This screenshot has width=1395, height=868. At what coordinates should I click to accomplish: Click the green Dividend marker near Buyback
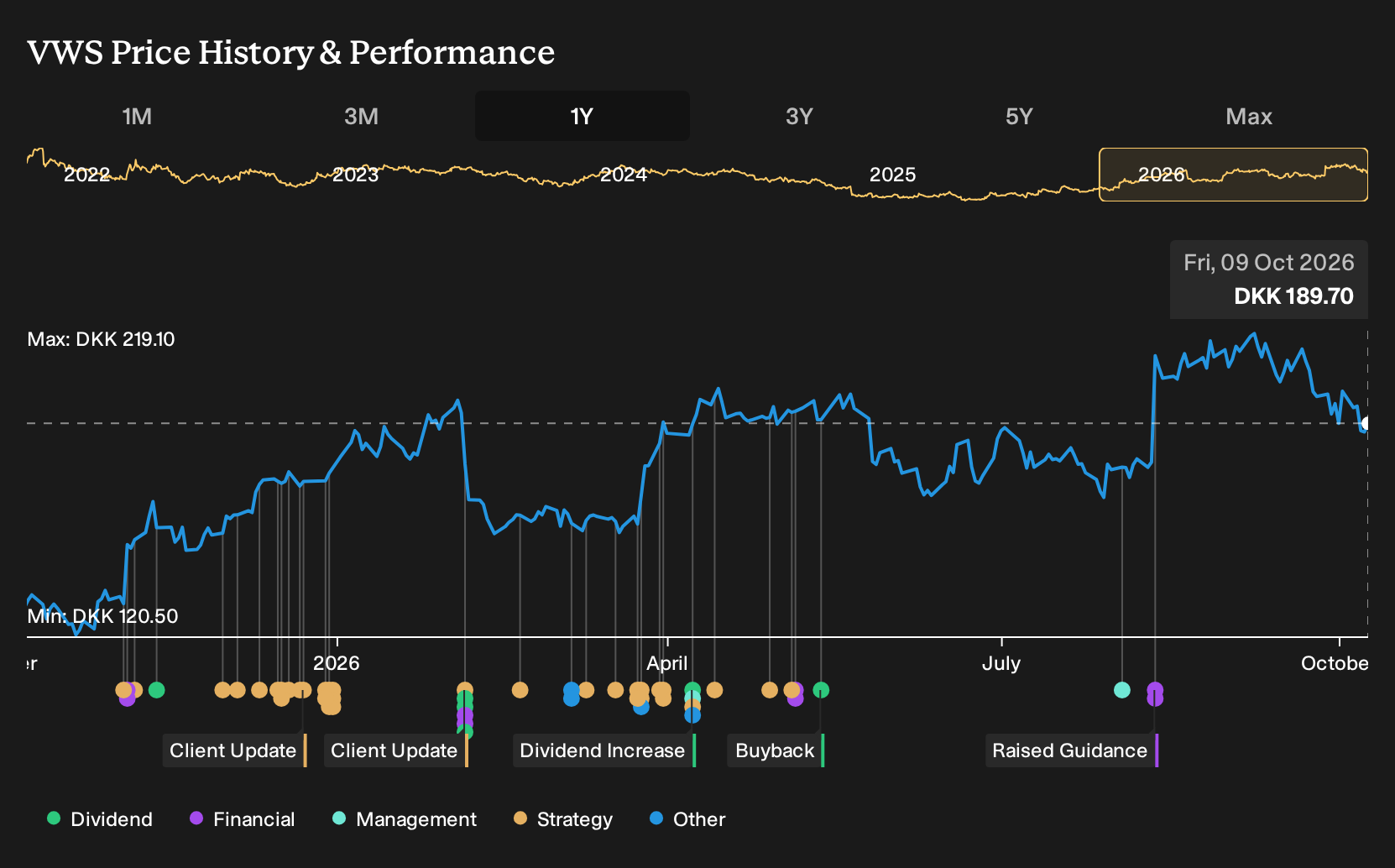click(821, 690)
